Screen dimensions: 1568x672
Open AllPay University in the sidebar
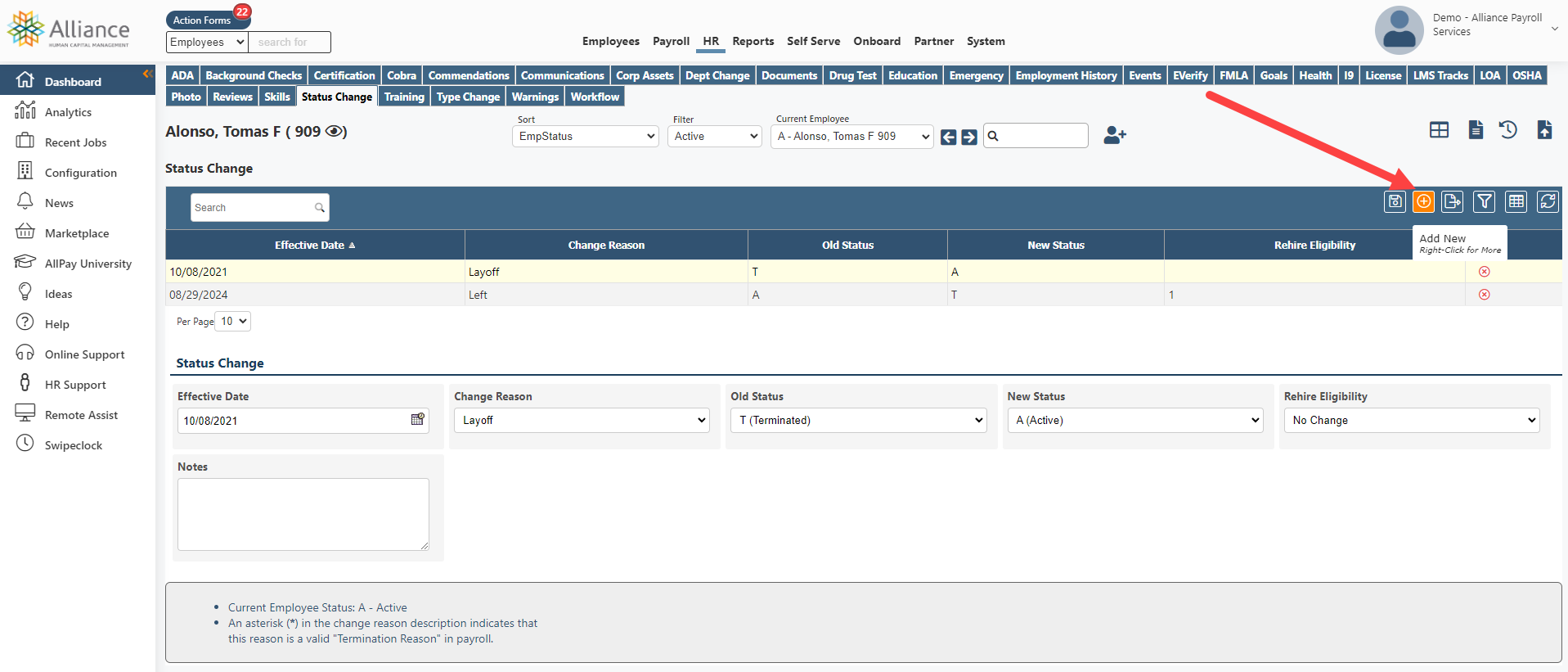click(88, 264)
